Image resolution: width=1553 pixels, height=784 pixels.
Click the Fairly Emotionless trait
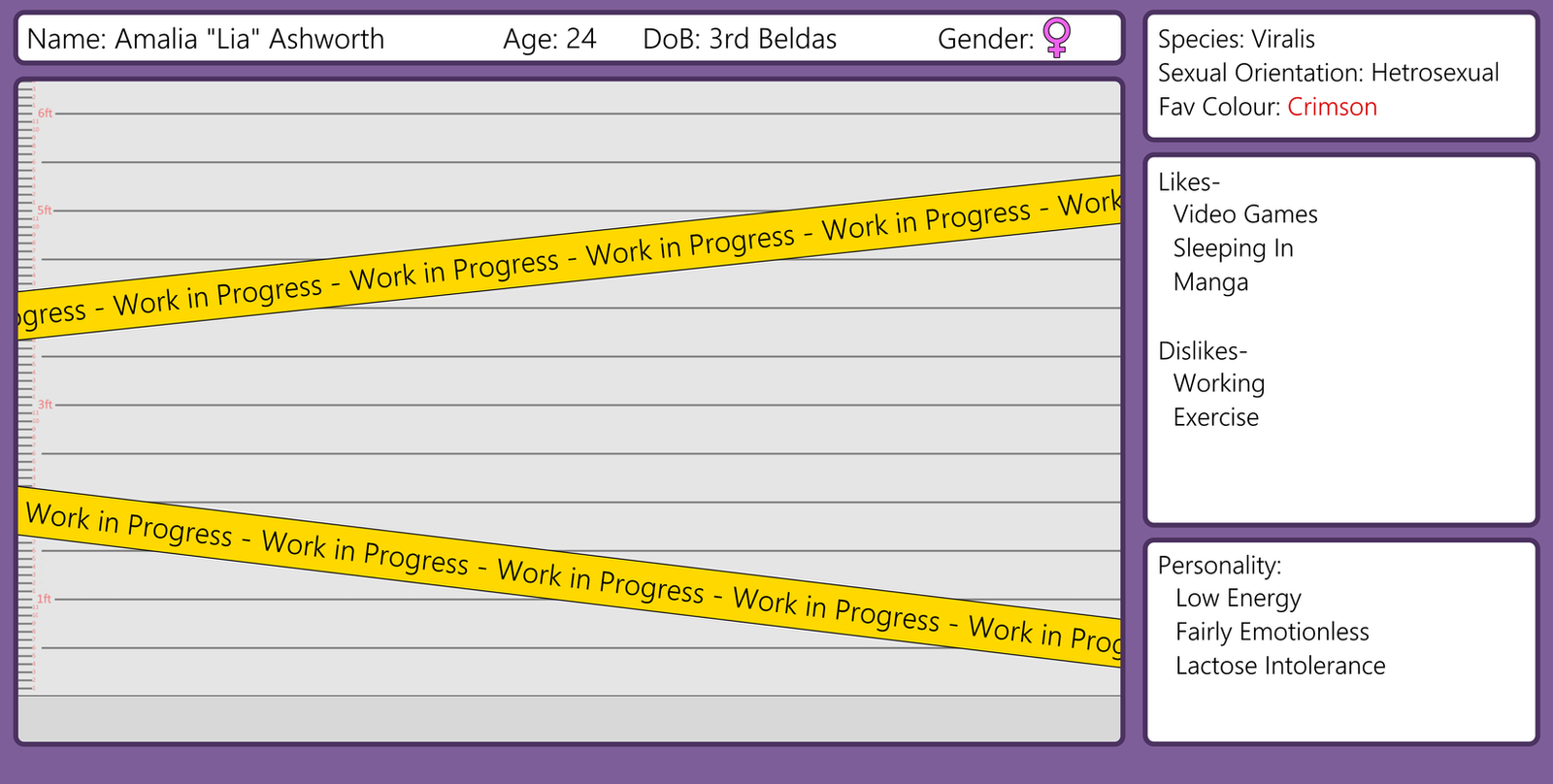point(1272,633)
